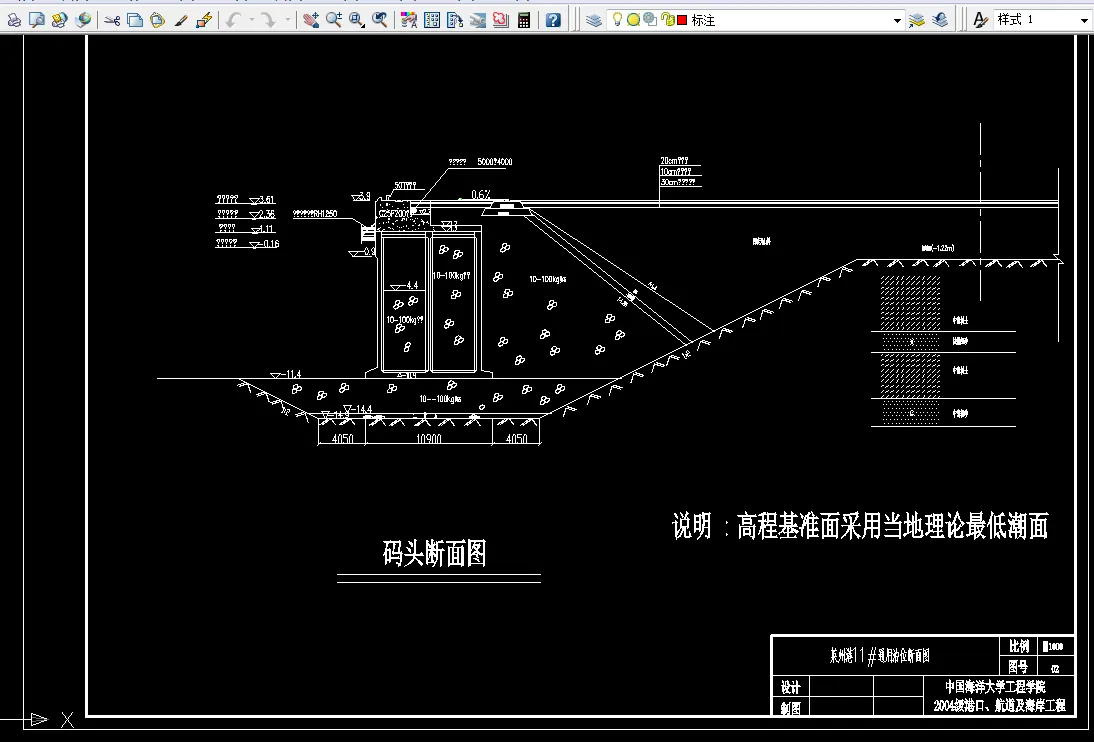Screen dimensions: 1094x742
Task: Open the text style 样式 1 dropdown
Action: pos(1082,18)
